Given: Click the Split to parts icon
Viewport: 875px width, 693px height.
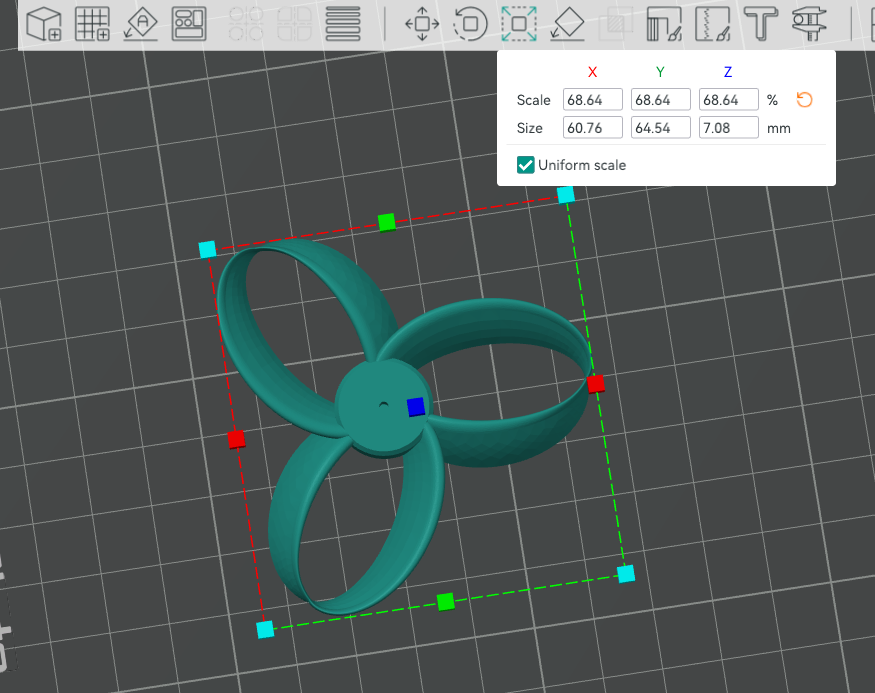Looking at the screenshot, I should (x=294, y=24).
